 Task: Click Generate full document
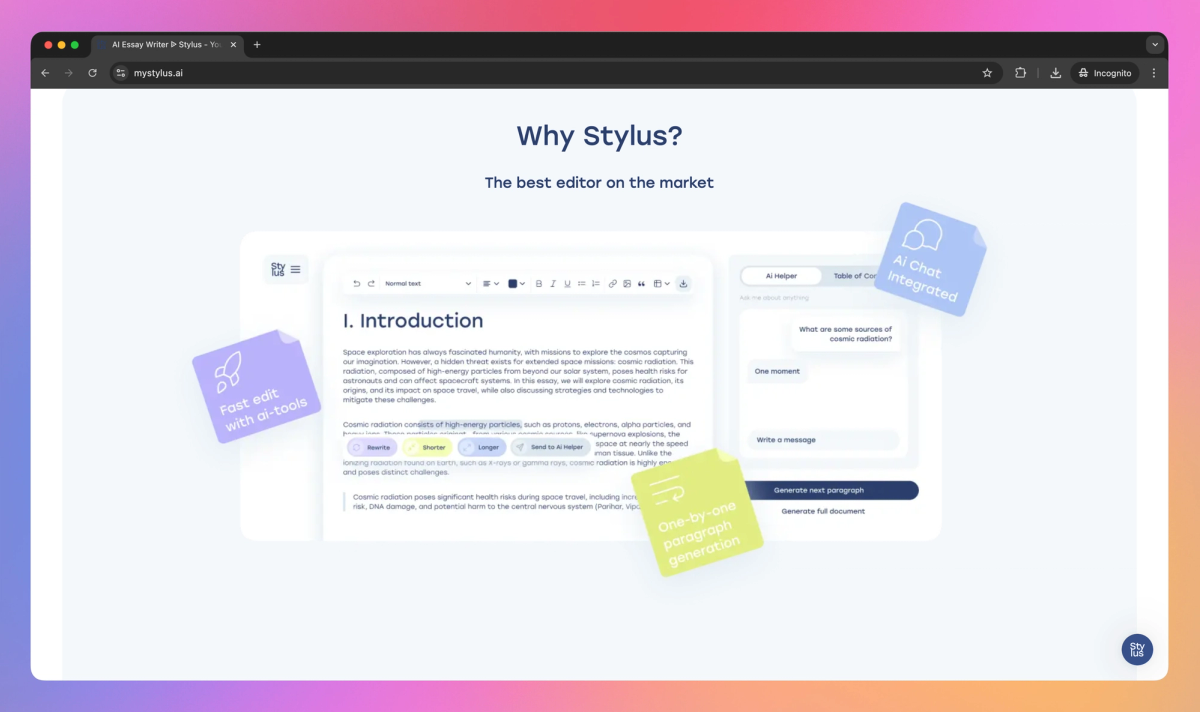point(823,511)
